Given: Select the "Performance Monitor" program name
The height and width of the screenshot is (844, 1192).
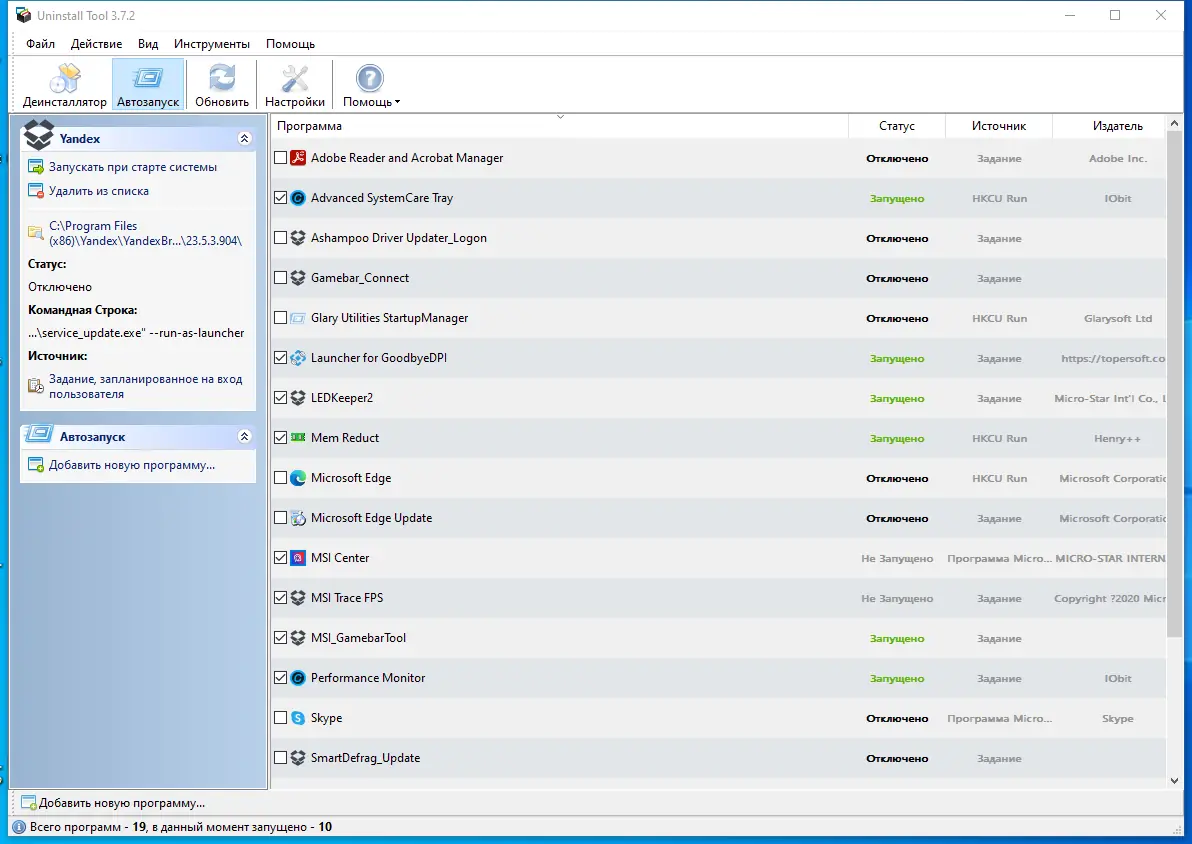Looking at the screenshot, I should click(368, 678).
